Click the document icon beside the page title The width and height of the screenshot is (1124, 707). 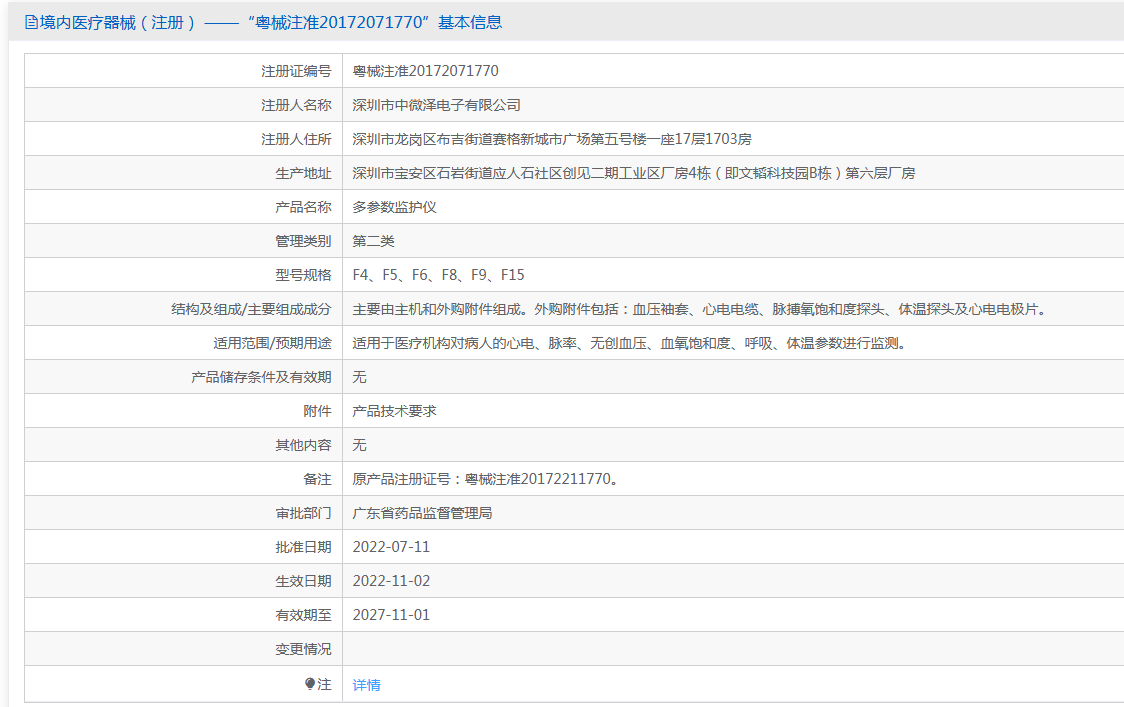pyautogui.click(x=31, y=22)
